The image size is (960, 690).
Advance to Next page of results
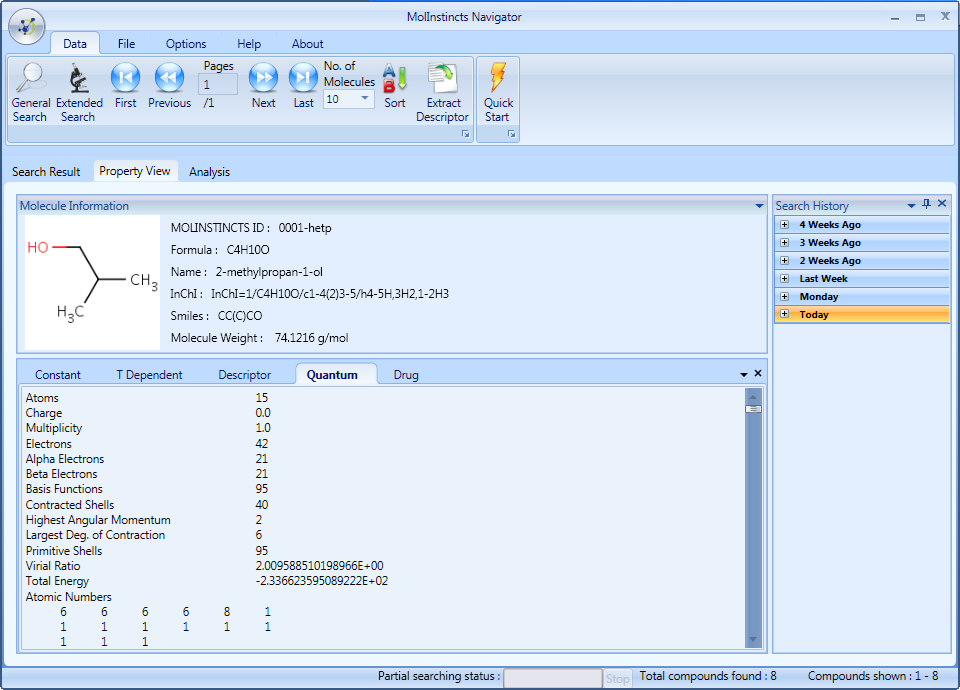point(263,86)
